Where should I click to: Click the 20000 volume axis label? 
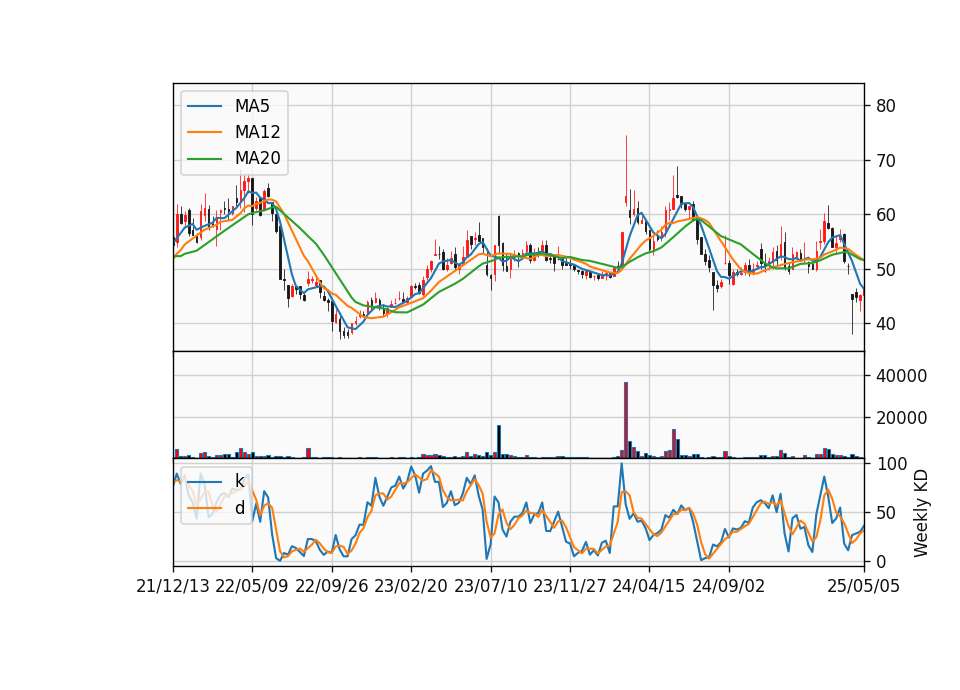(x=901, y=418)
